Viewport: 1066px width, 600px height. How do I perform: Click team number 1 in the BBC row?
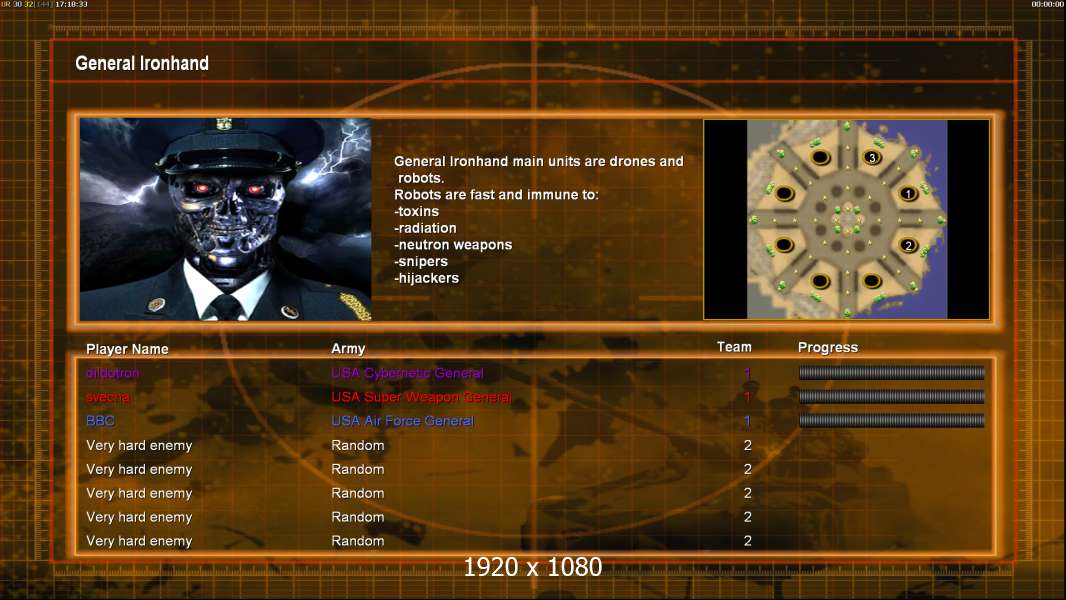[x=747, y=421]
